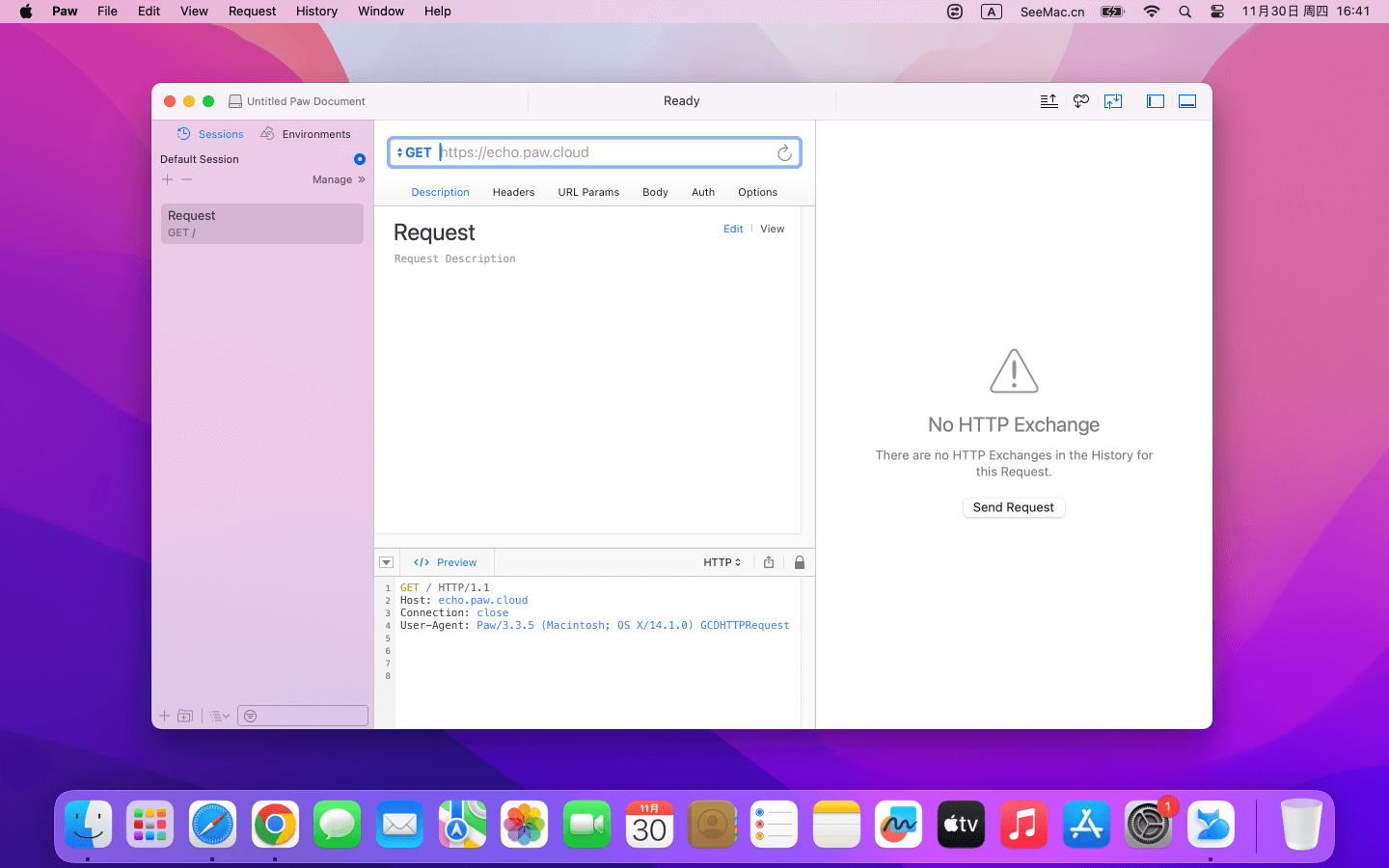Click the export/sort lines toolbar icon
Viewport: 1389px width, 868px height.
(1049, 101)
